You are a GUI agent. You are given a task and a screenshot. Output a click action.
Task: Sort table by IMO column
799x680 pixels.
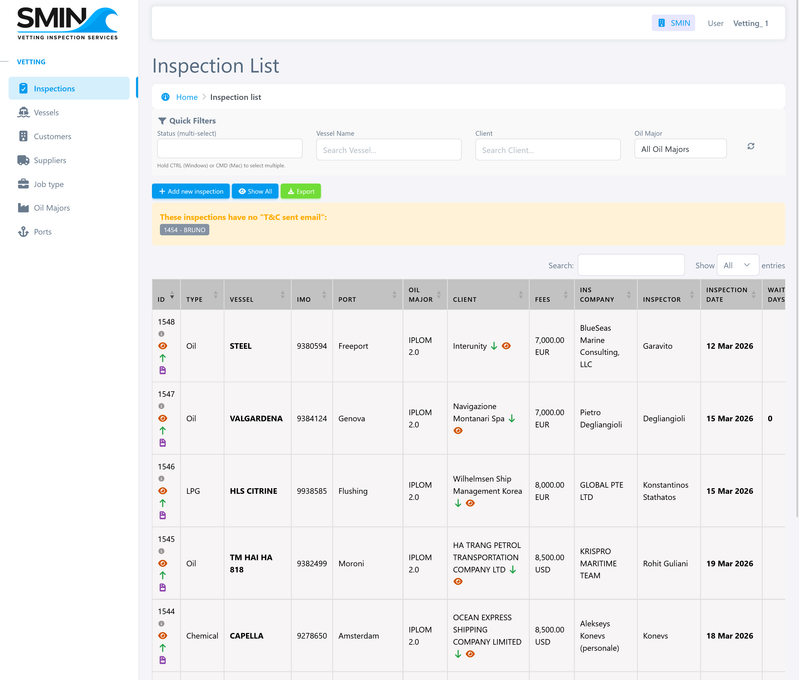[x=311, y=295]
